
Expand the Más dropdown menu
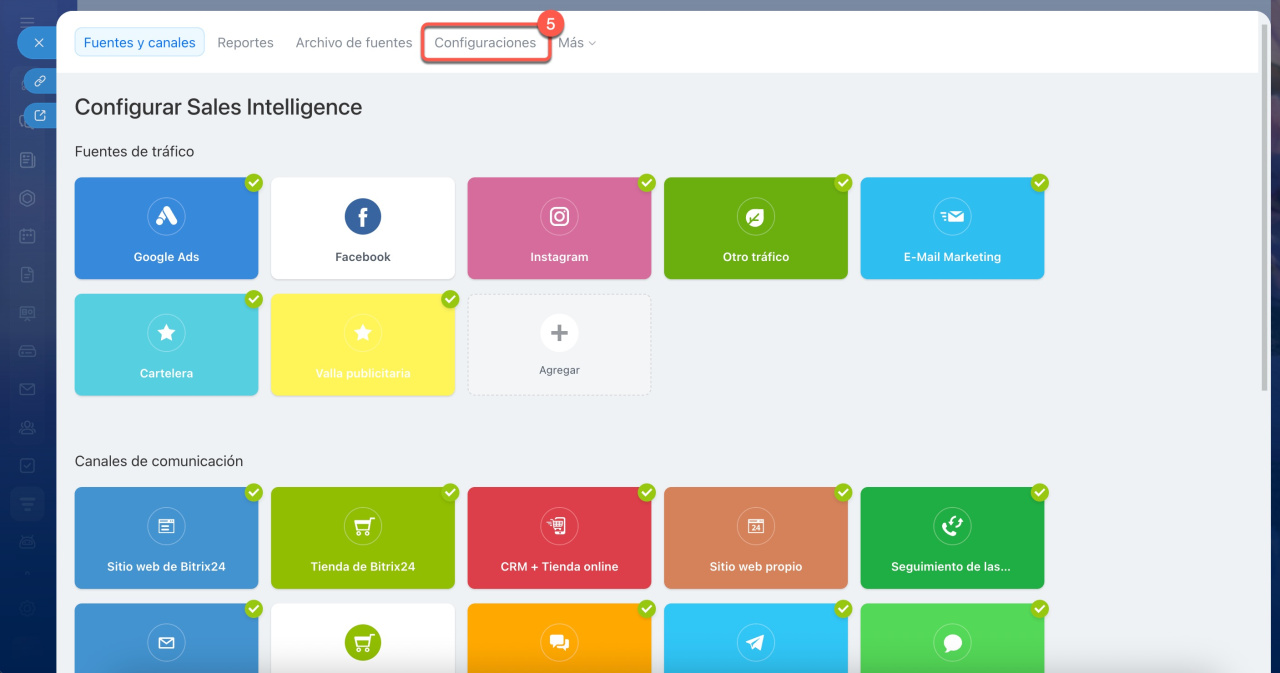[x=577, y=43]
